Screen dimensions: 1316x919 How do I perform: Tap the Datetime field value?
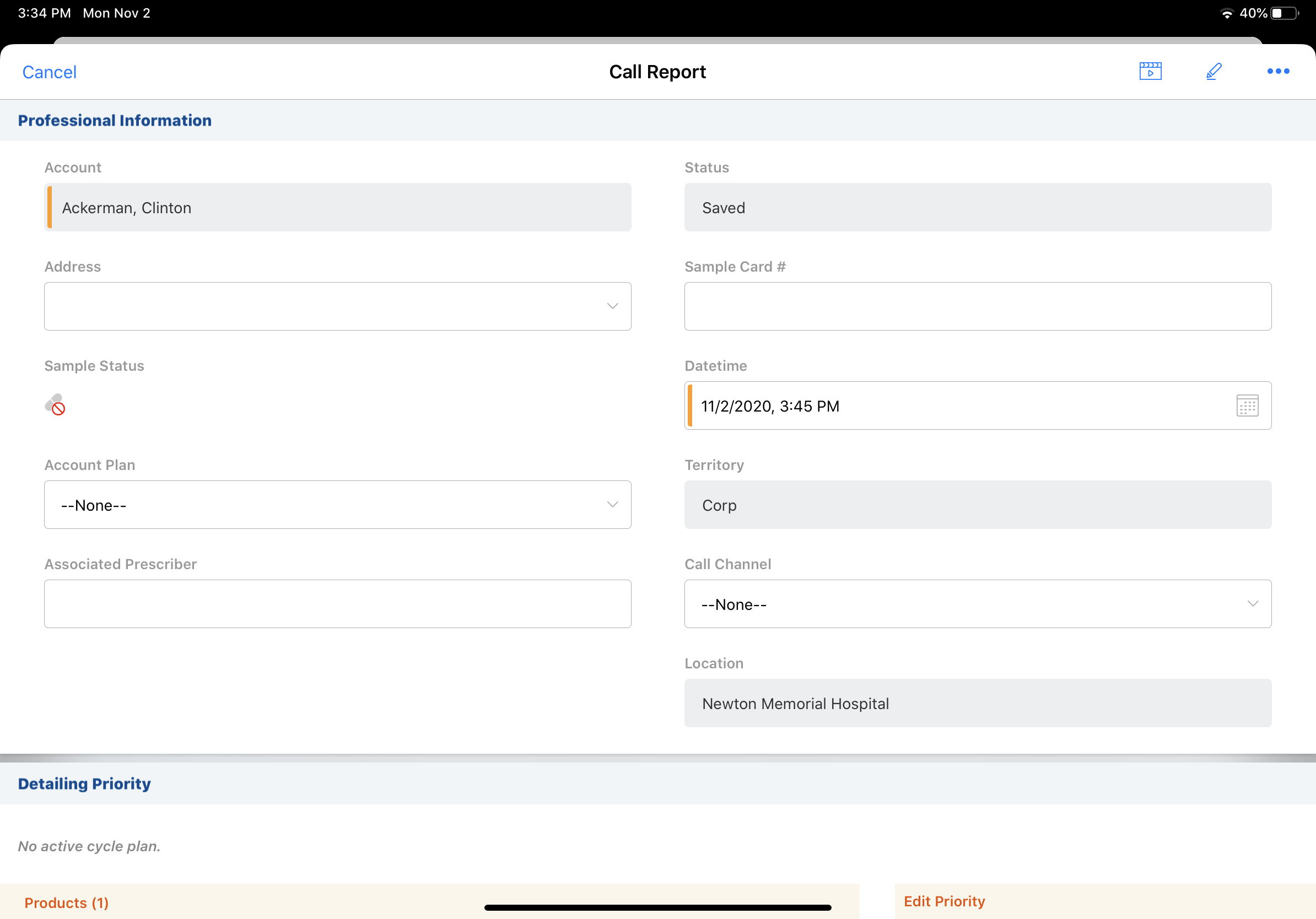770,406
